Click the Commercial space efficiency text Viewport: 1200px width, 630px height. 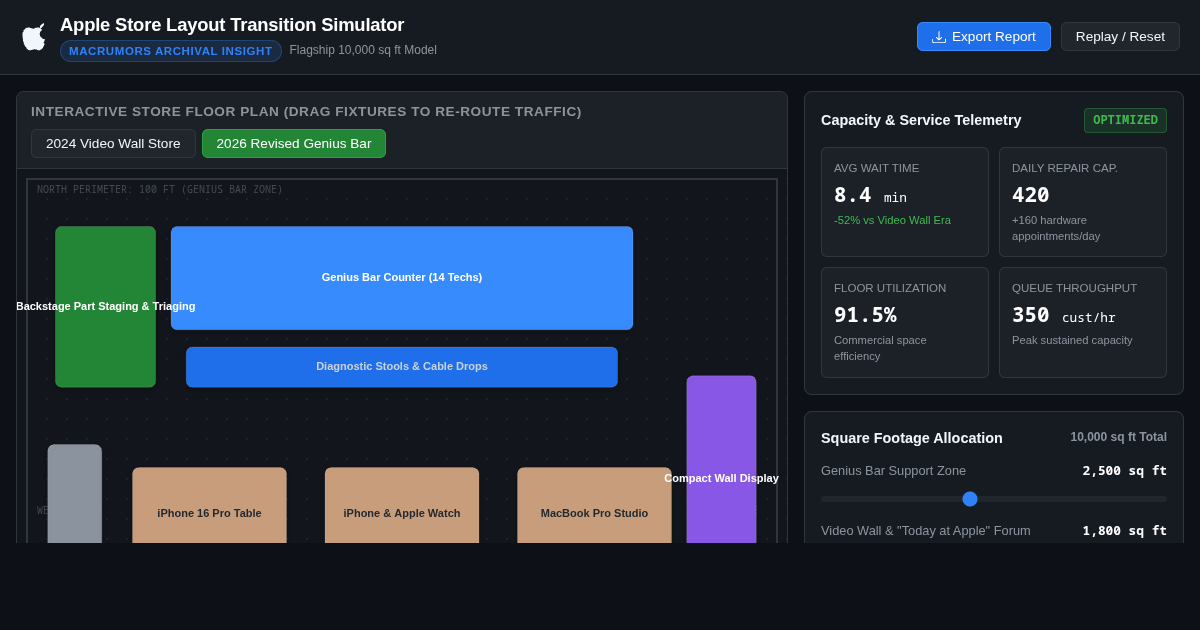[880, 348]
